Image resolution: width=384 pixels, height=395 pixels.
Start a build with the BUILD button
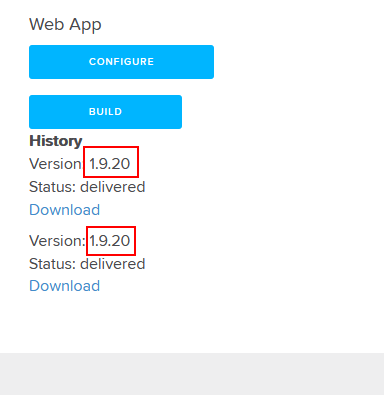105,112
